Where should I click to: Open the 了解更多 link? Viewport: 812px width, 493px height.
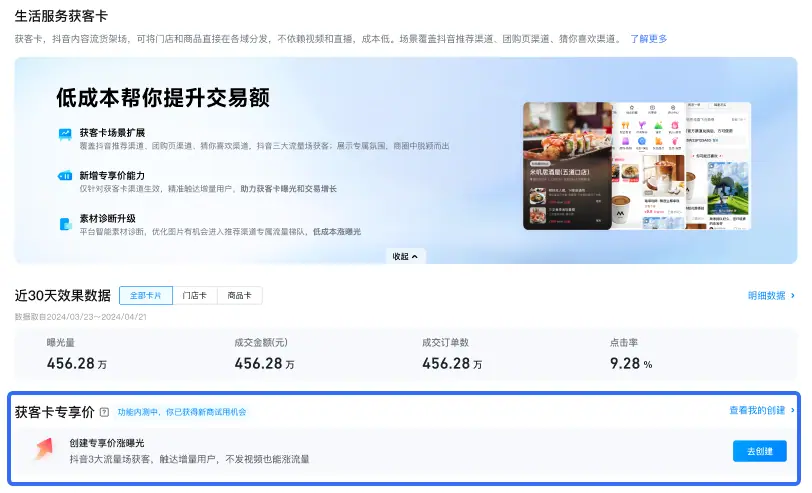648,39
